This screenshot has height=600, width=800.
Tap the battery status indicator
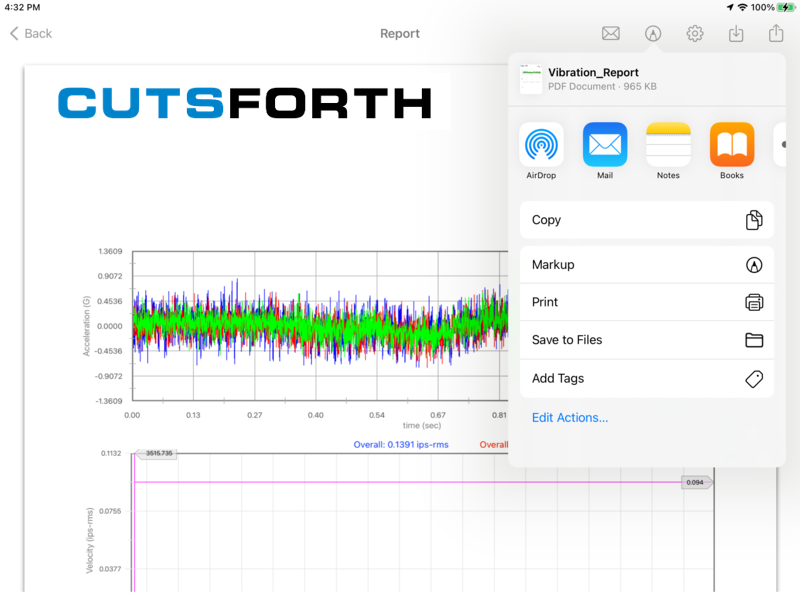point(786,7)
